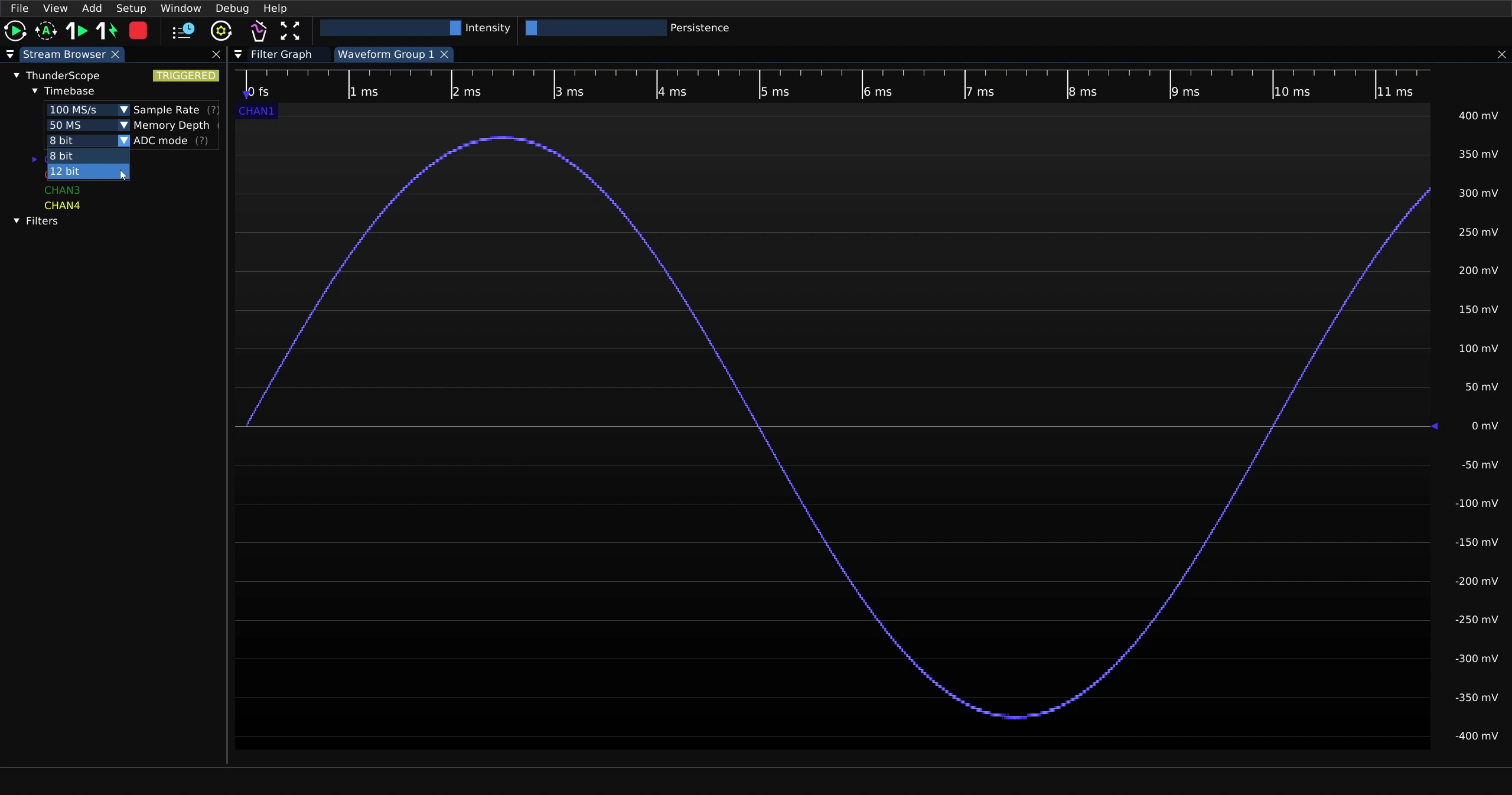This screenshot has width=1512, height=795.
Task: Select the 12 bit ADC mode option
Action: point(88,171)
